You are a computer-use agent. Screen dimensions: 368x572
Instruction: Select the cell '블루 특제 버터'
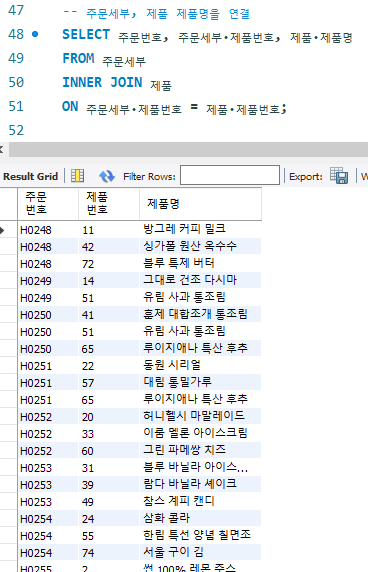(x=200, y=263)
